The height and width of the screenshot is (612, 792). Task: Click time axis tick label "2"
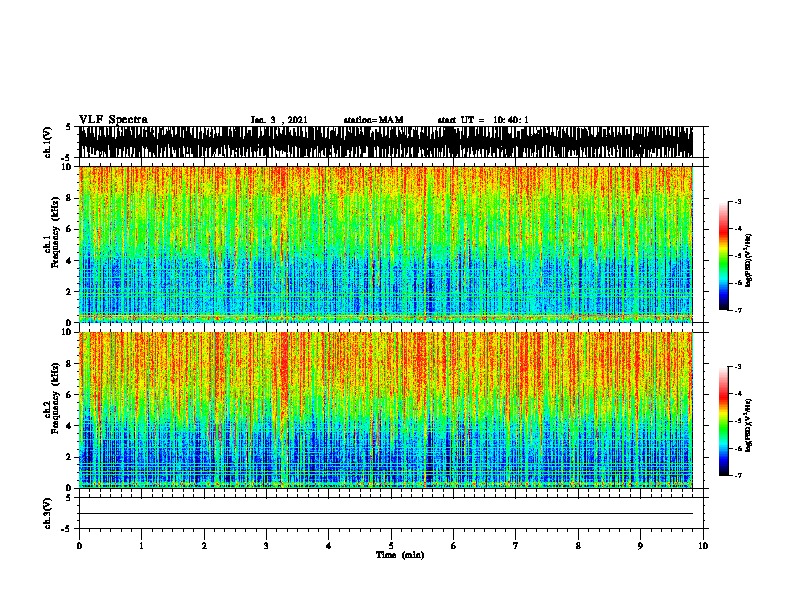point(204,546)
